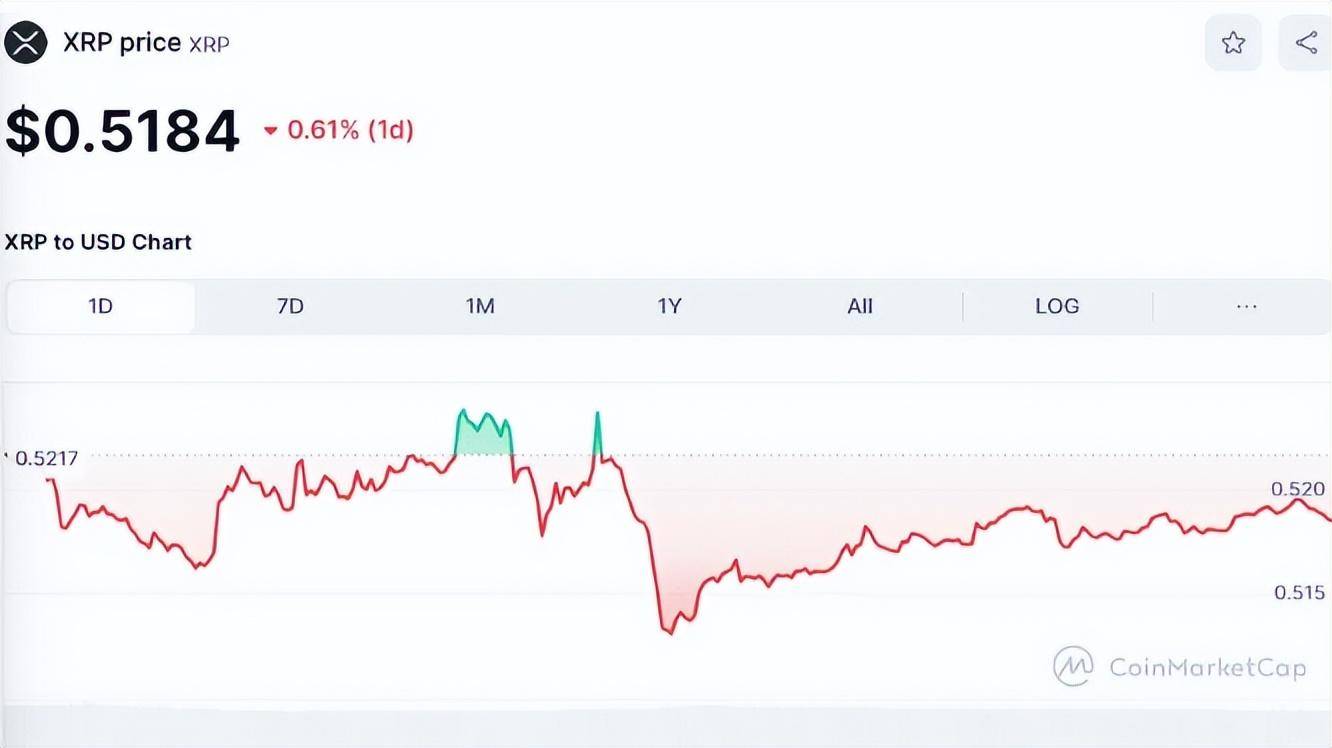Click the CoinMarketCap watermark logo
The image size is (1332, 748).
(1180, 666)
